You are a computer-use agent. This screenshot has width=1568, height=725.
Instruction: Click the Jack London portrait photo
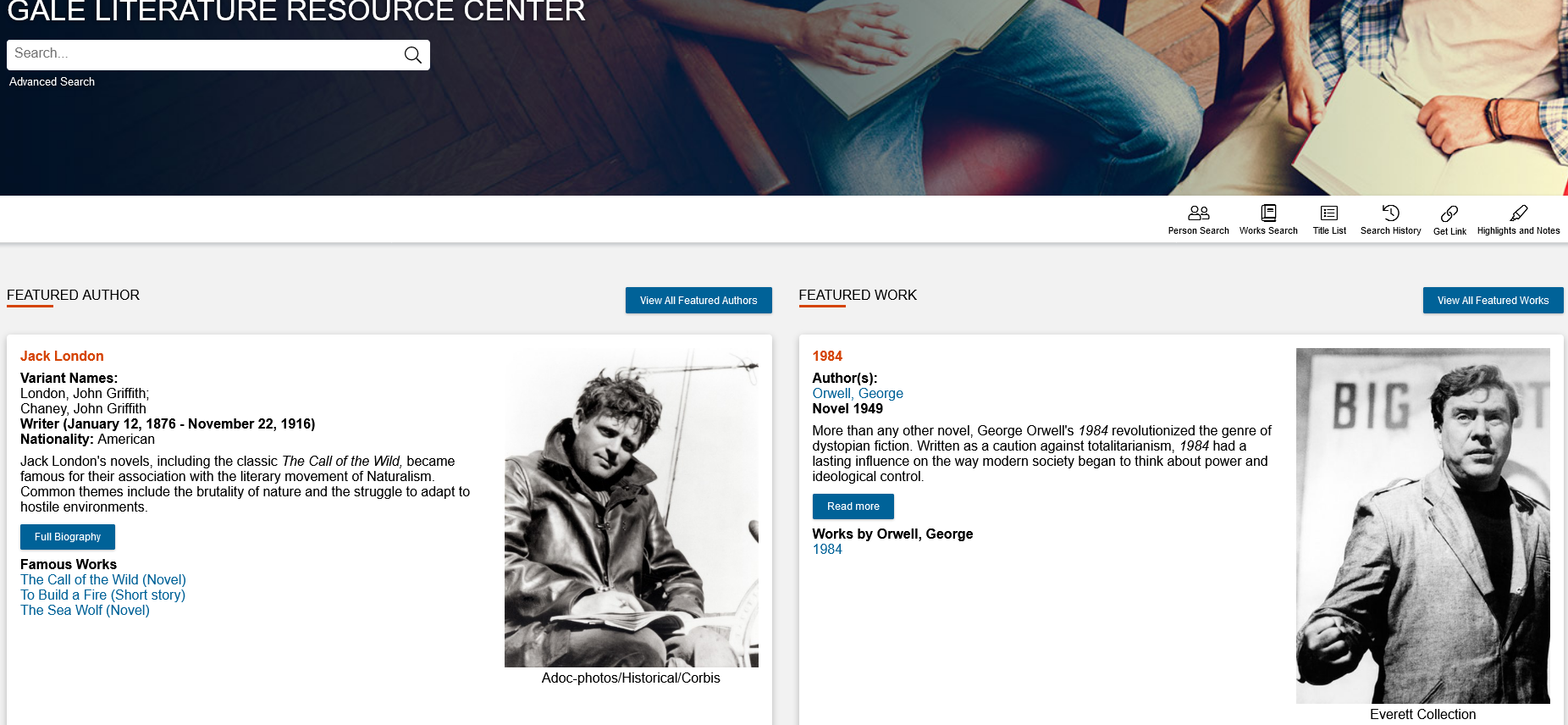[x=631, y=508]
